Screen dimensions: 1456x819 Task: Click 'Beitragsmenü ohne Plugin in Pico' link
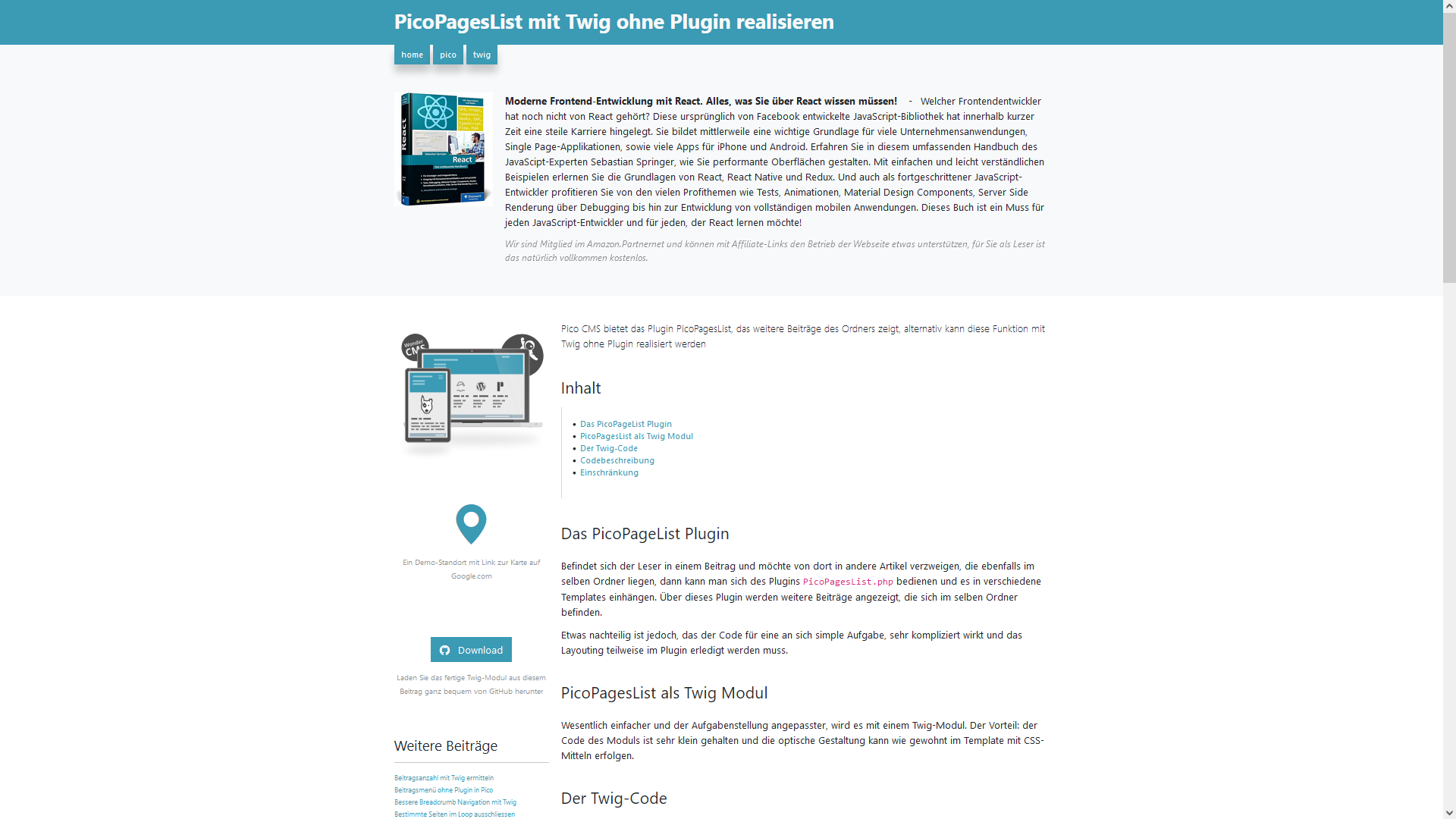(445, 789)
